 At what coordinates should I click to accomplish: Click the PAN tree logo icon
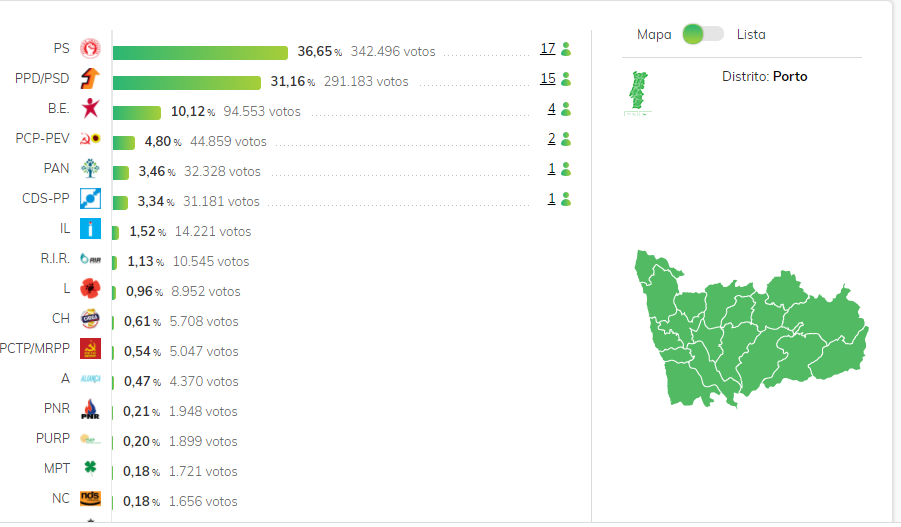(x=90, y=169)
